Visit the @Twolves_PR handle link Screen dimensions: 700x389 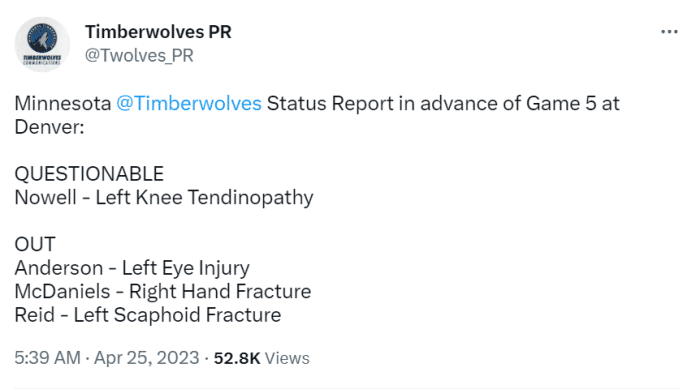139,56
